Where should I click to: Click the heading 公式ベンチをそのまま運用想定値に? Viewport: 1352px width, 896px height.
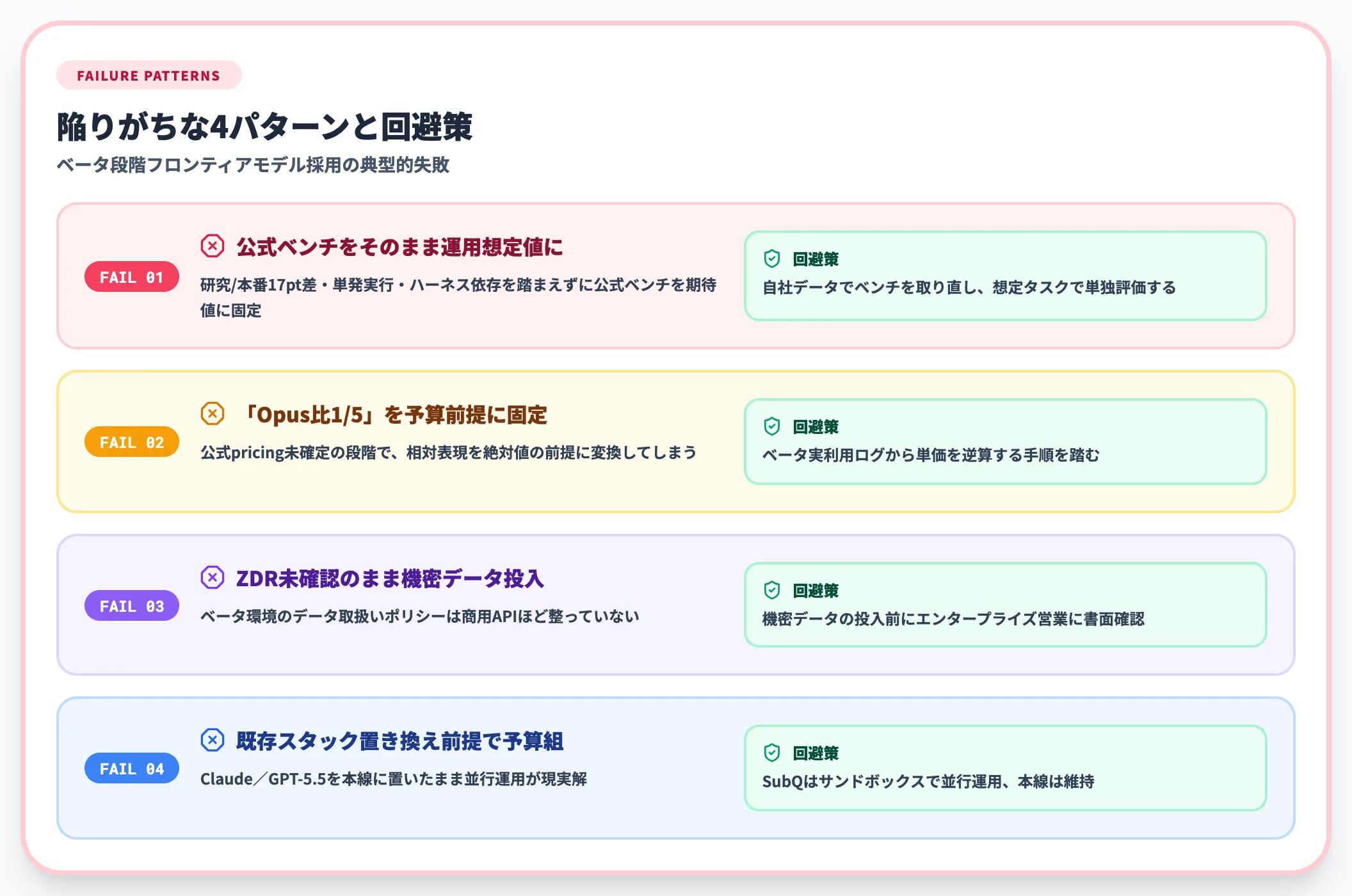(x=399, y=246)
